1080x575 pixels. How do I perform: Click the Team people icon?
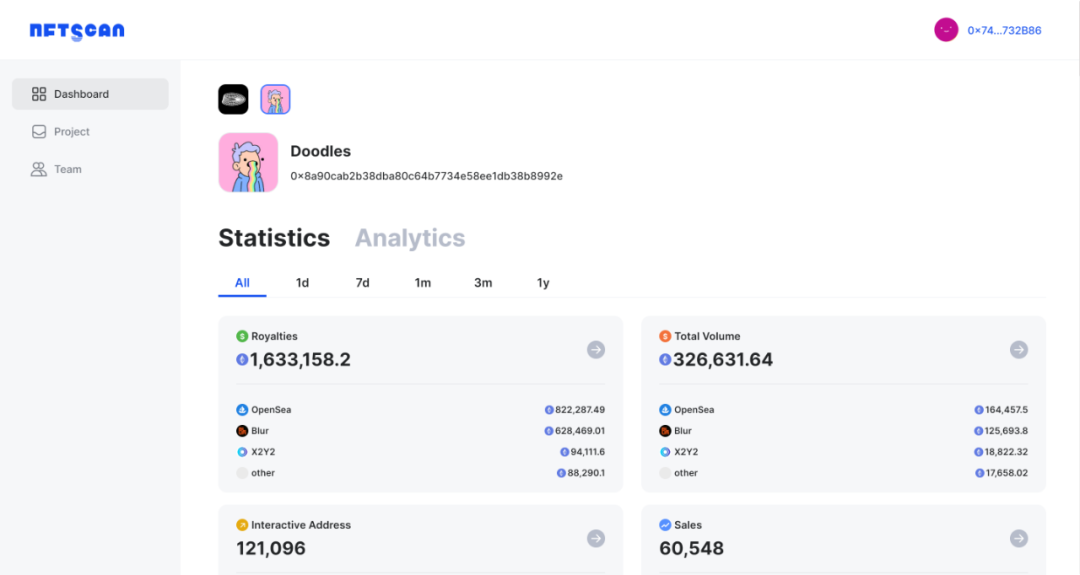click(39, 169)
